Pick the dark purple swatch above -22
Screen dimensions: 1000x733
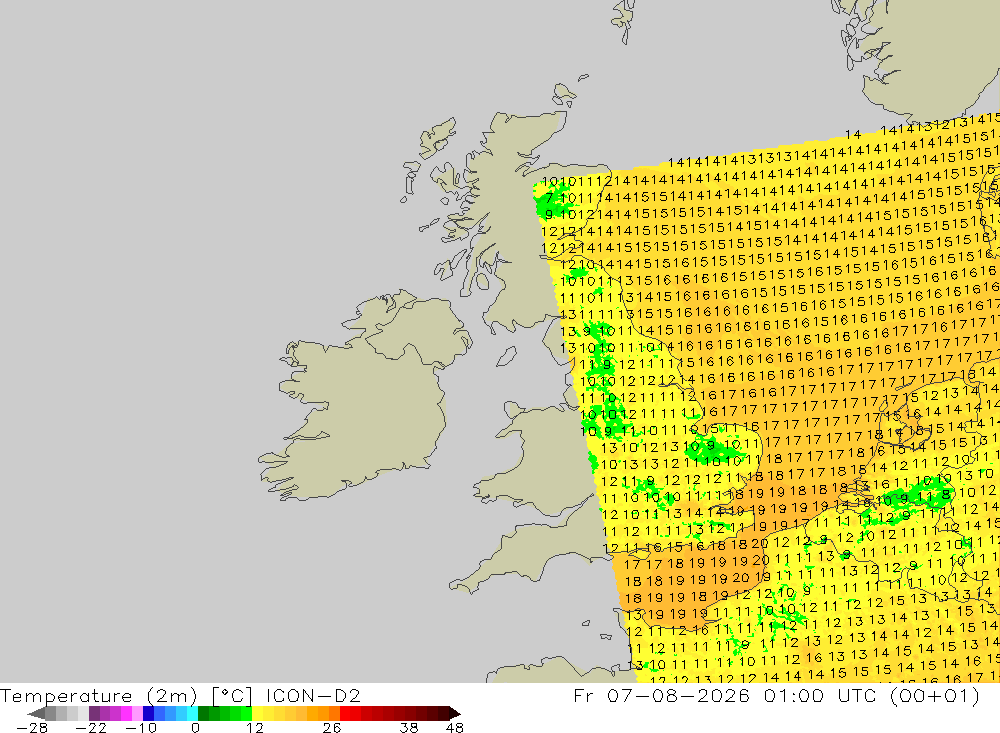(94, 713)
